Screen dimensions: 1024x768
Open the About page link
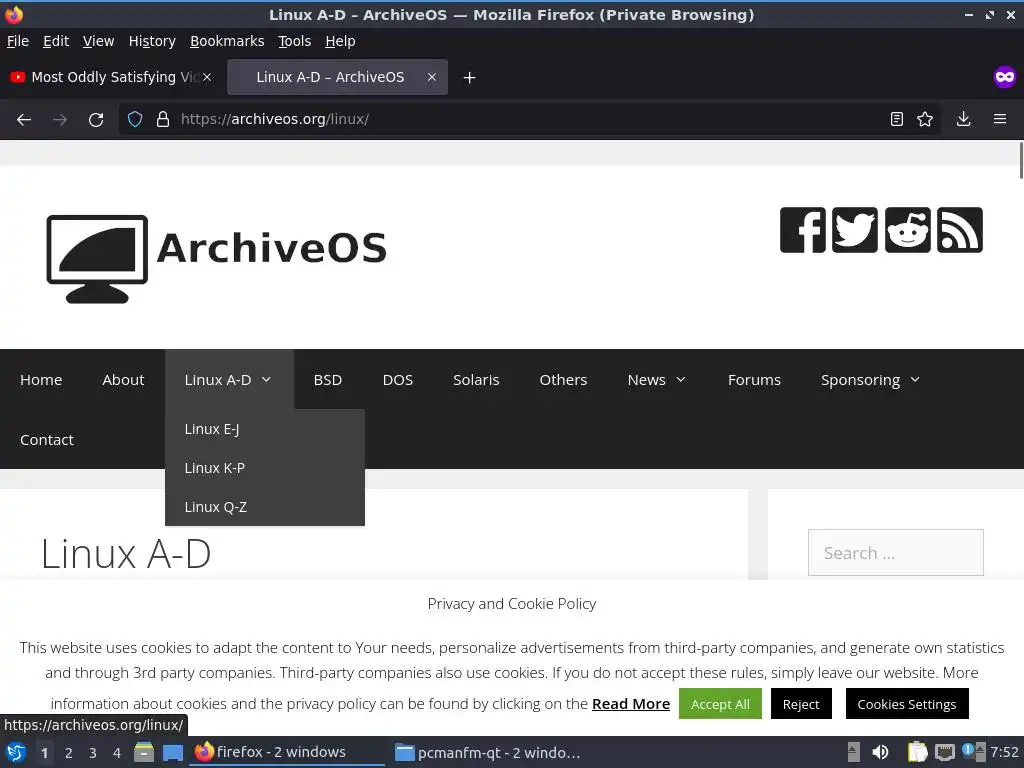click(x=123, y=379)
